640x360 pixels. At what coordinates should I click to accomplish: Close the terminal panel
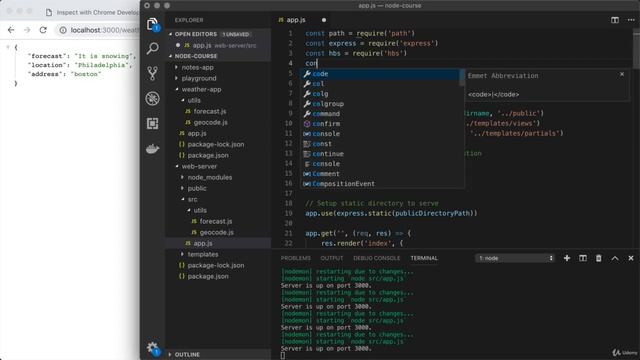pyautogui.click(x=631, y=258)
